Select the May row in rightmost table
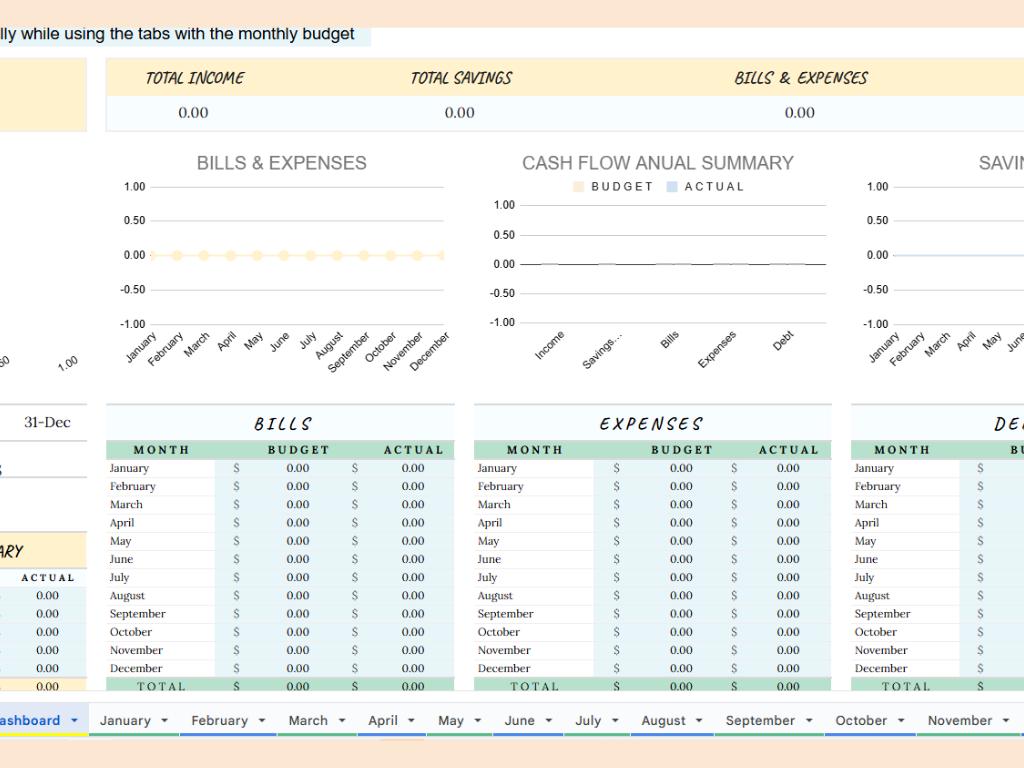1024x768 pixels. [937, 541]
